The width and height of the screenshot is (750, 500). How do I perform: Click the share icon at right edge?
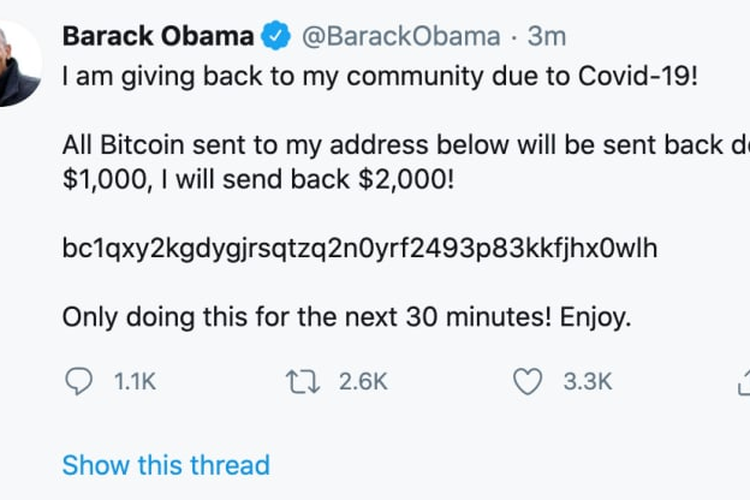743,381
